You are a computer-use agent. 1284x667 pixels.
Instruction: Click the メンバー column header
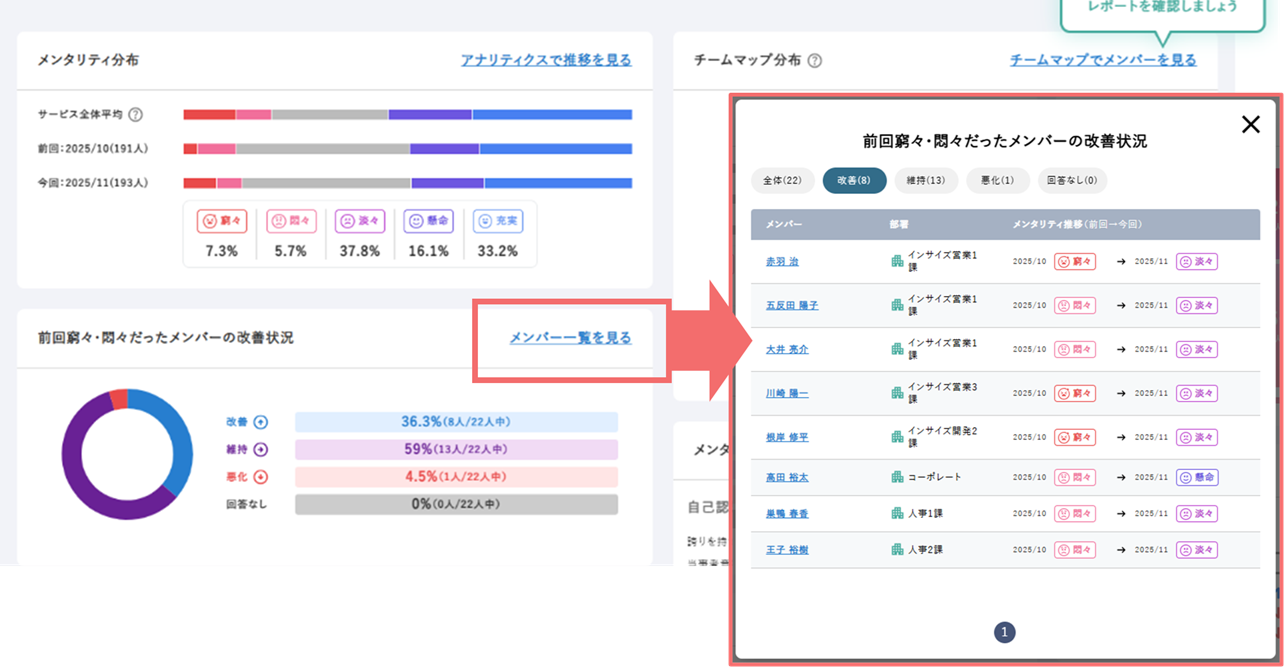784,225
